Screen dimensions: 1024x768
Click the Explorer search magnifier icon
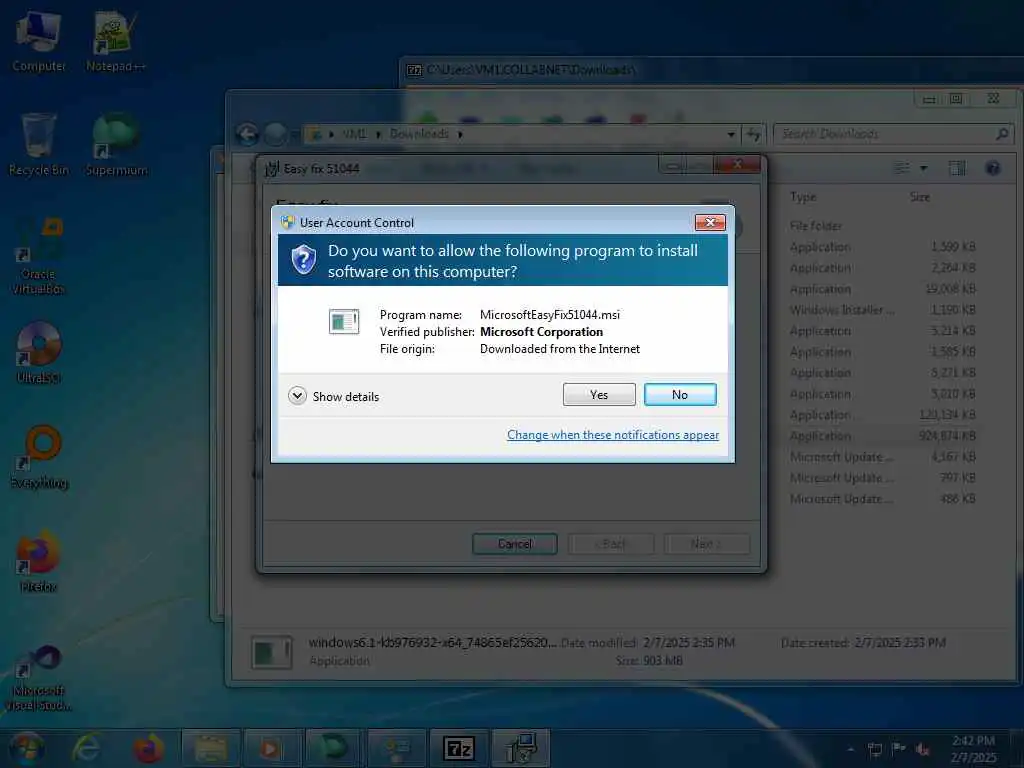(1002, 134)
